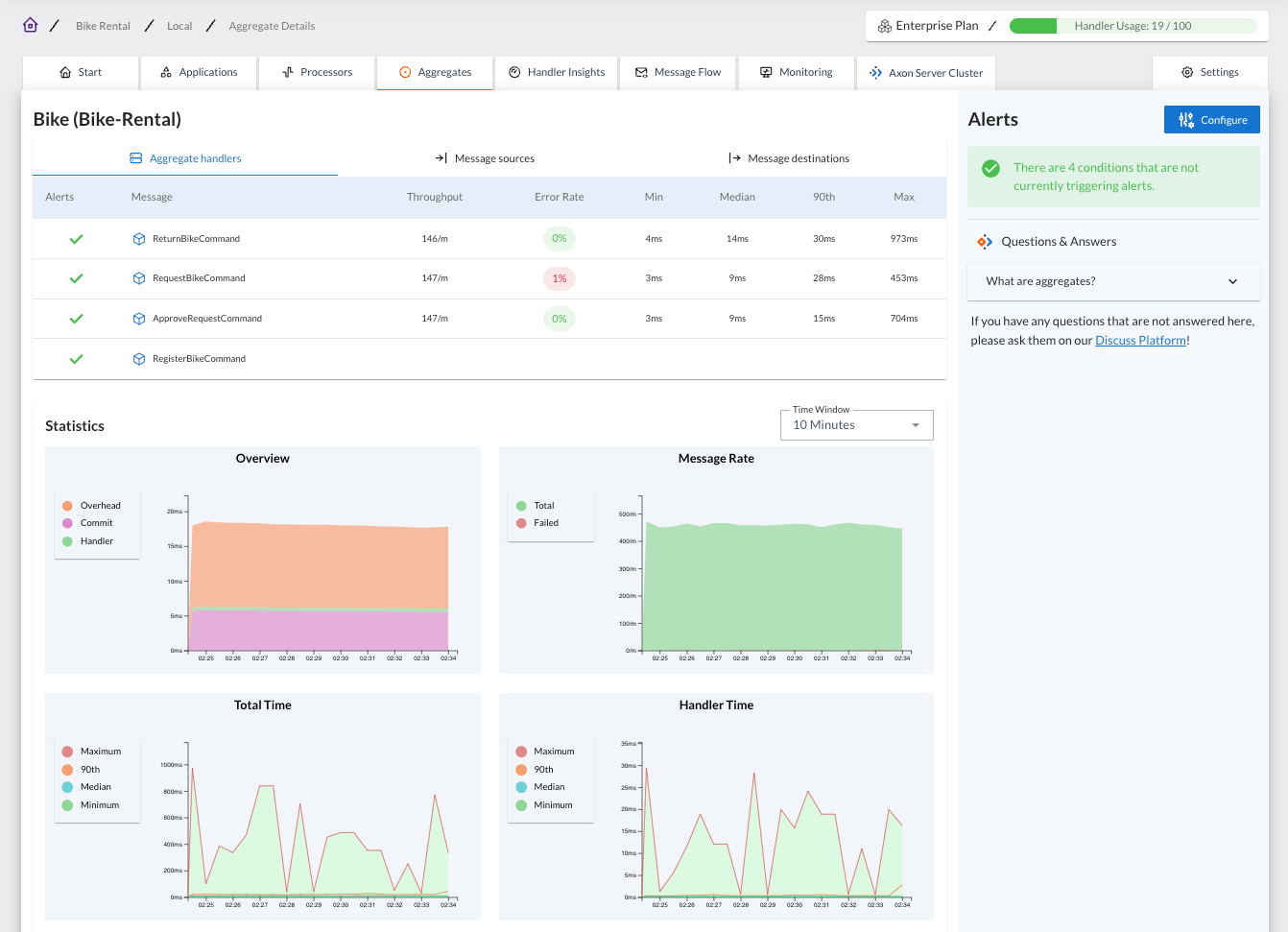Toggle 90th series in Total Time legend
1288x932 pixels.
[x=82, y=770]
